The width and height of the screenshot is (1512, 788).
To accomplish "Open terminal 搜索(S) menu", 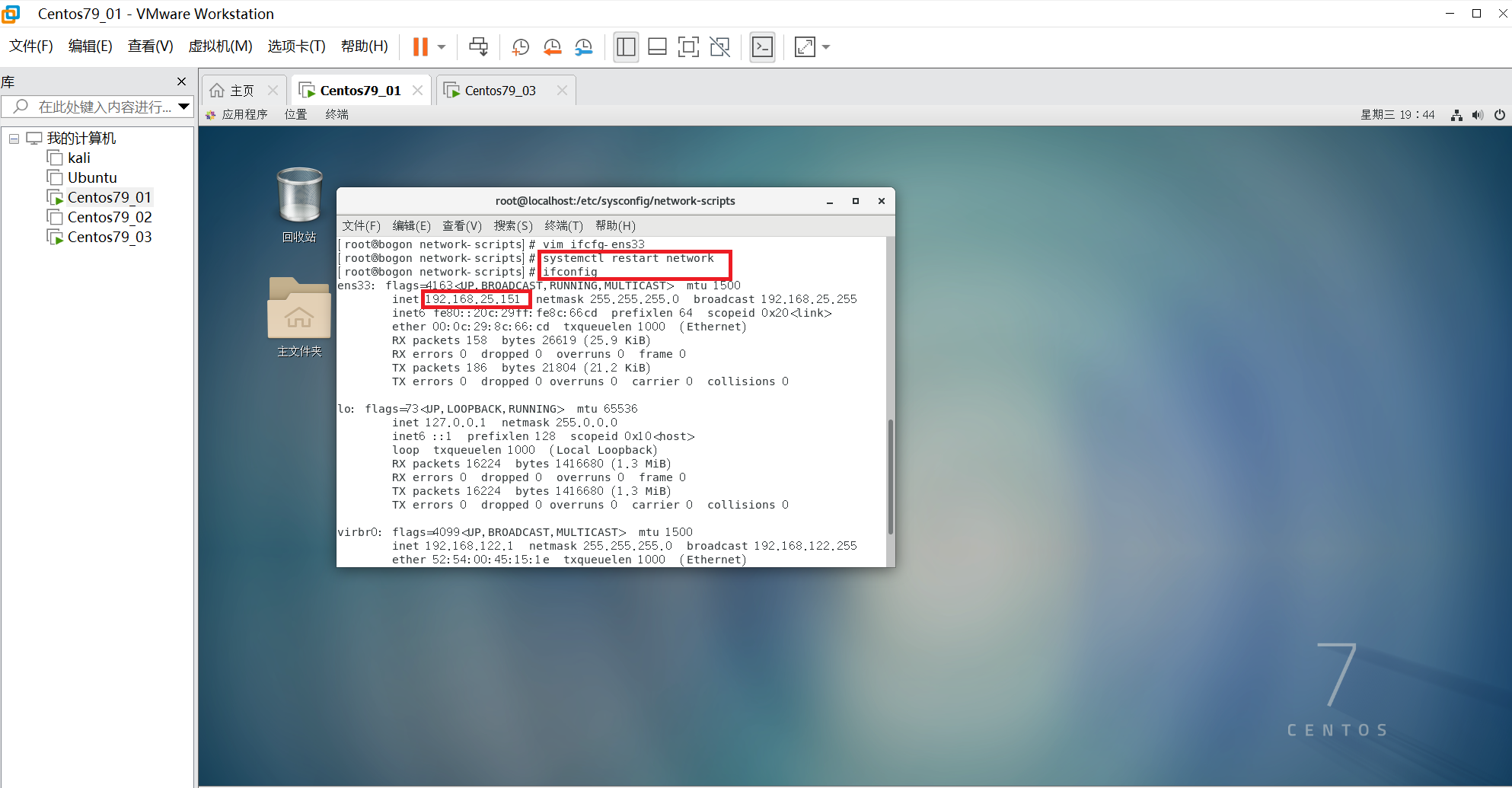I will coord(513,226).
